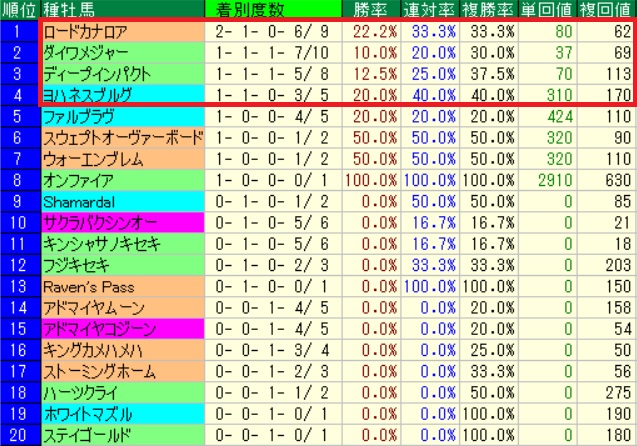Click ダイワメジャー record 1- 1- 1- 7/10
637x446 pixels.
click(273, 52)
